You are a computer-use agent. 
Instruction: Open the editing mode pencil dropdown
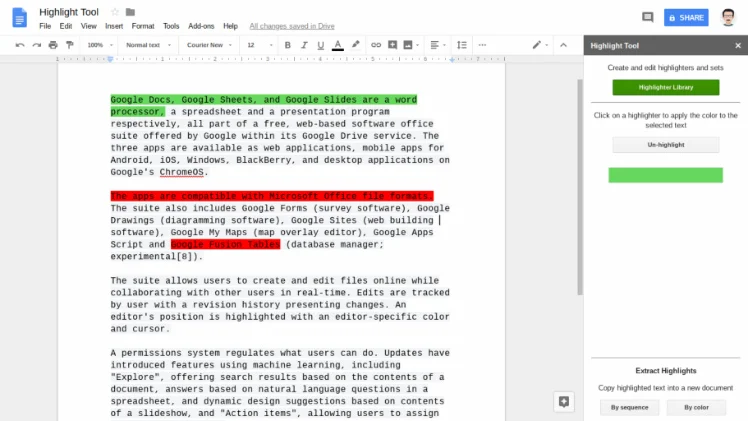540,45
